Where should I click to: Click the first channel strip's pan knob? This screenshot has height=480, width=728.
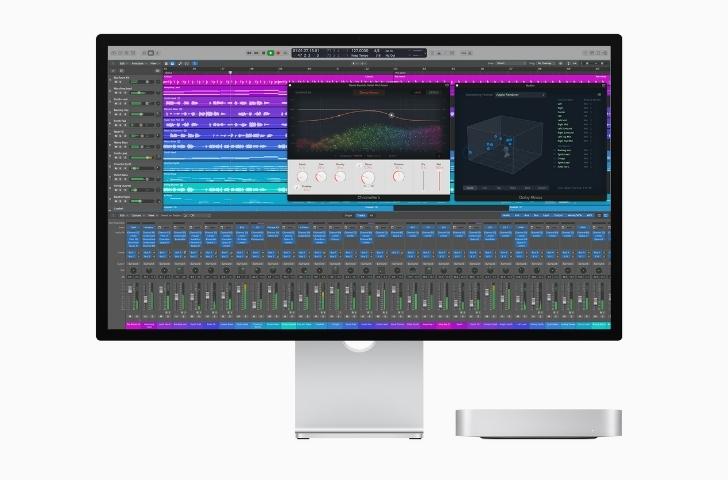(134, 271)
